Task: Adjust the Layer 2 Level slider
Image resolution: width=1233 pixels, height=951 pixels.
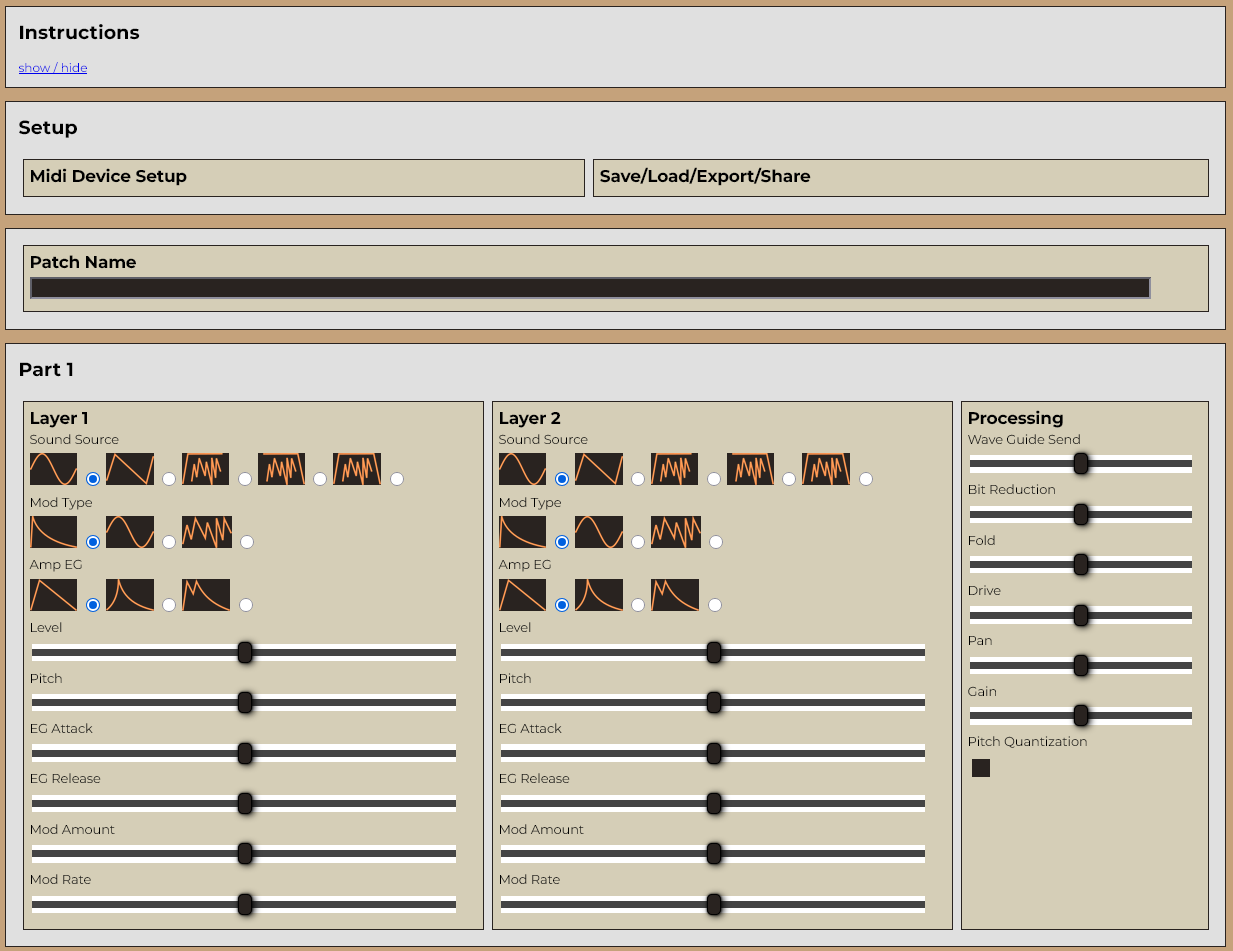Action: pyautogui.click(x=713, y=653)
